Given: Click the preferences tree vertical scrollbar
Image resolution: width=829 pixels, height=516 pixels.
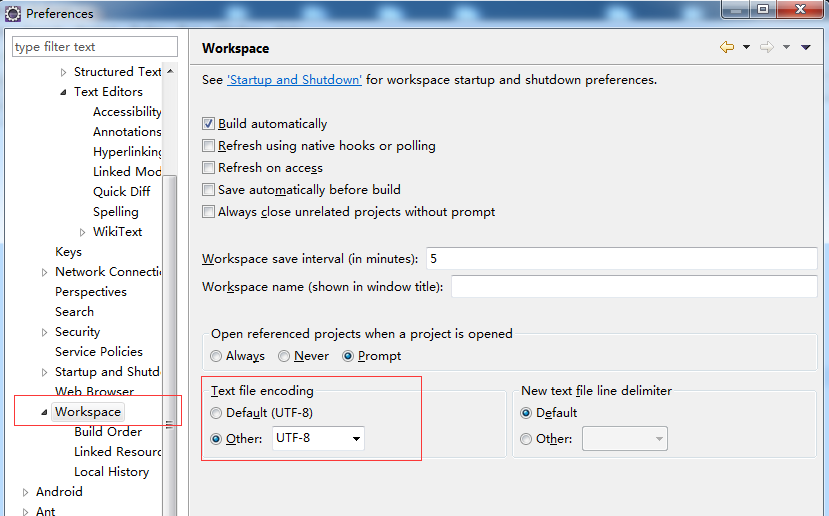Looking at the screenshot, I should coord(171,300).
